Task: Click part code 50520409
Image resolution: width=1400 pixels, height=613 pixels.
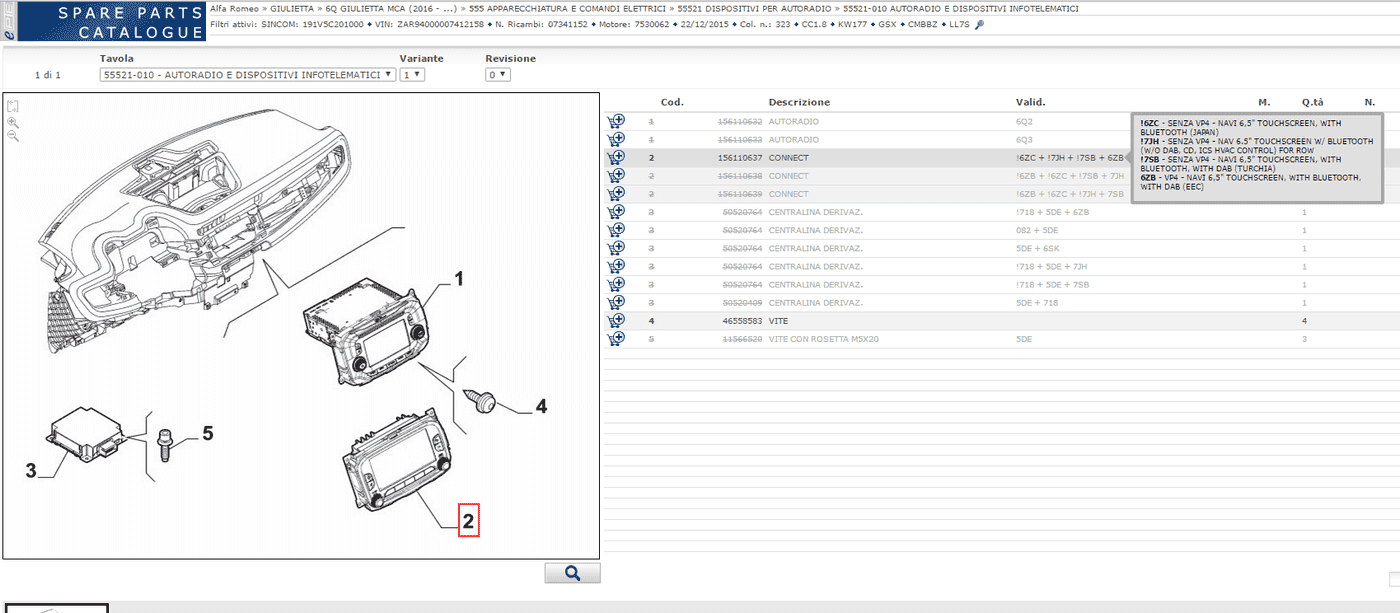Action: [740, 303]
